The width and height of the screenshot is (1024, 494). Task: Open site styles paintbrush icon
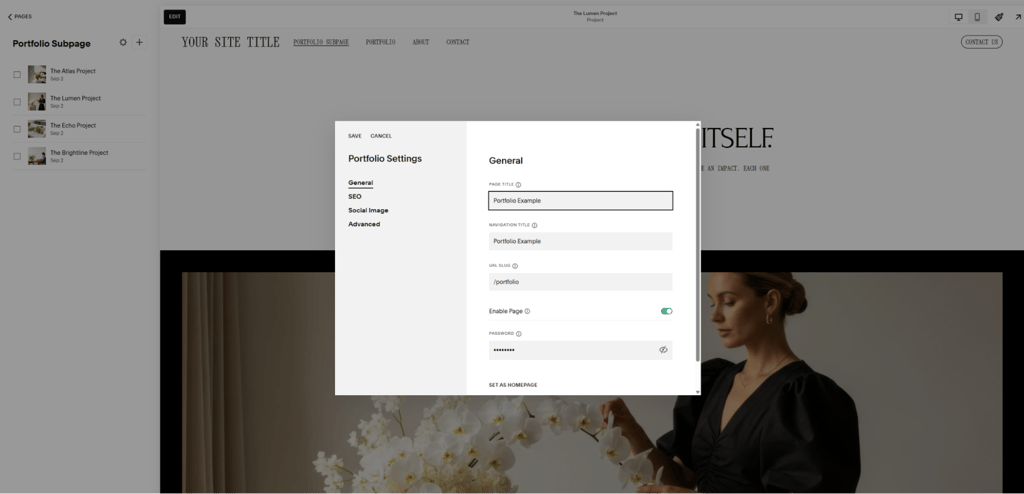pos(999,17)
